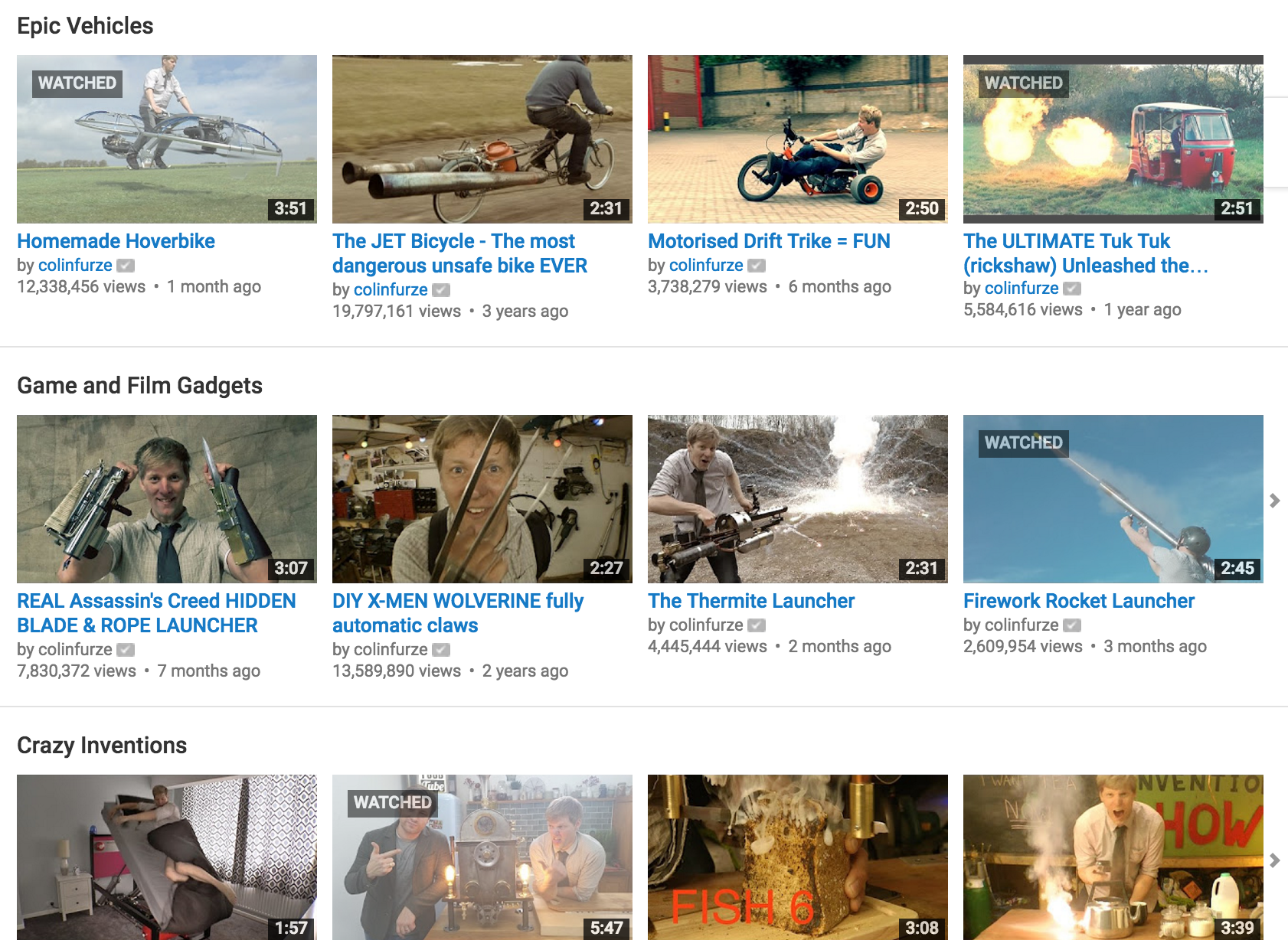This screenshot has height=940, width=1288.
Task: Open DIY X-MEN WOLVERINE claws title
Action: 458,613
